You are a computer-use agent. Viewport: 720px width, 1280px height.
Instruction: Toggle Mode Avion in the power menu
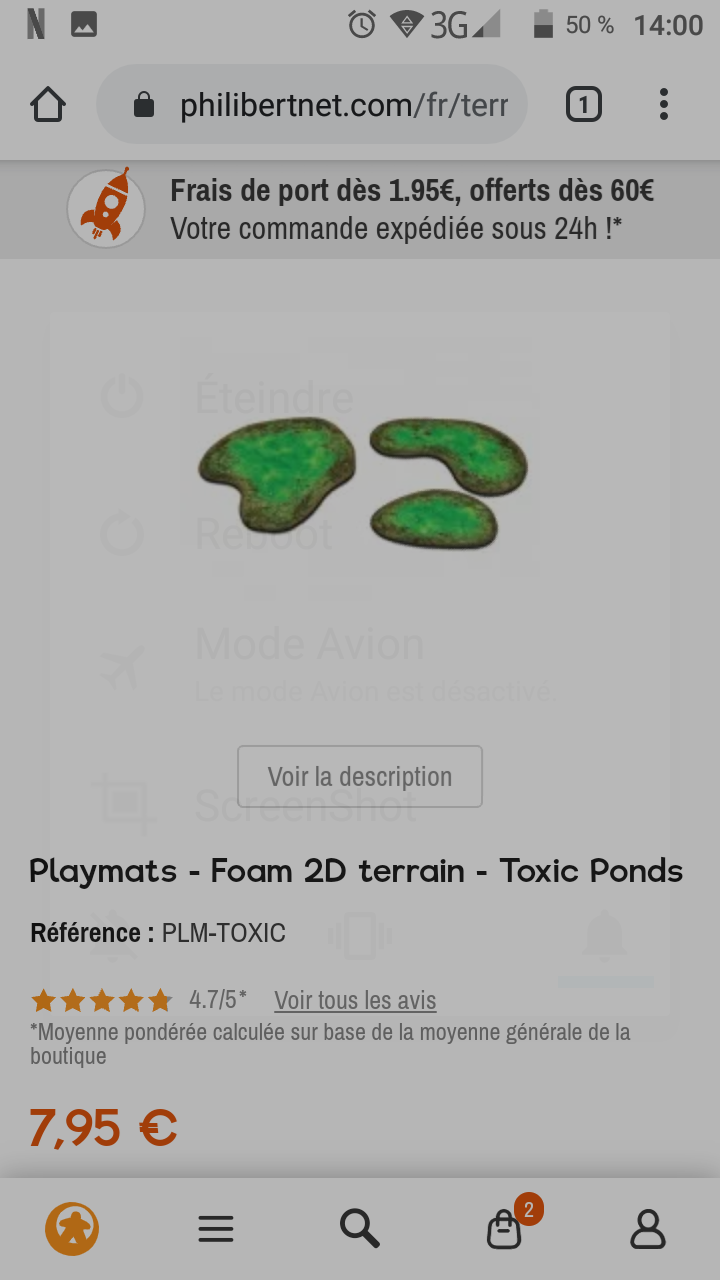coord(310,645)
